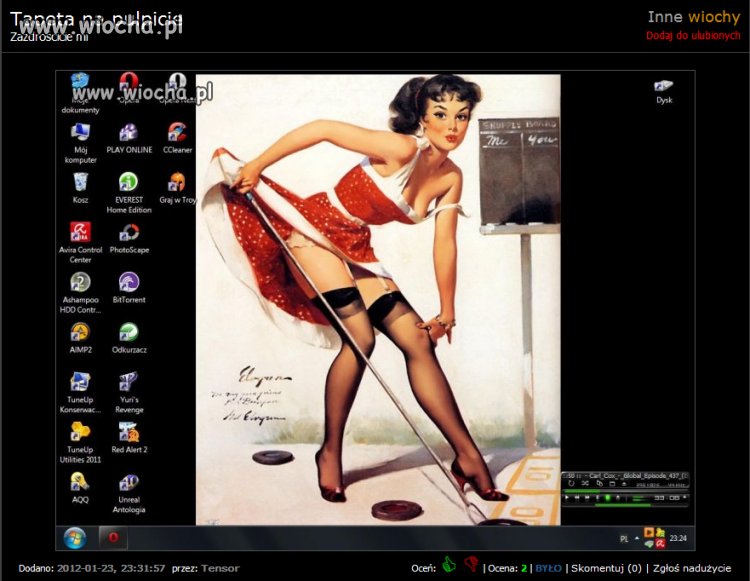
Task: Switch to Opera on the taskbar
Action: (x=113, y=537)
